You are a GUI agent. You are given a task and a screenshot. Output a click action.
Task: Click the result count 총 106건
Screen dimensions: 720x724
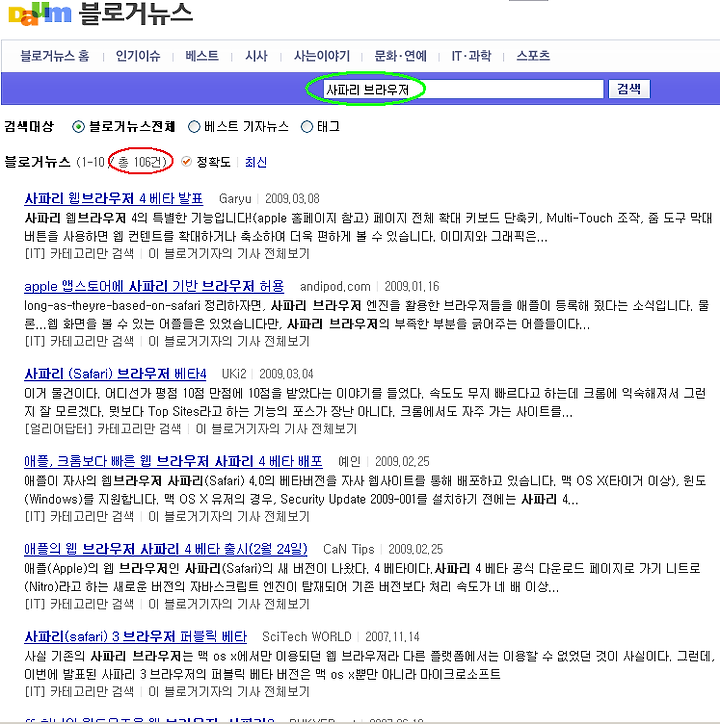141,162
